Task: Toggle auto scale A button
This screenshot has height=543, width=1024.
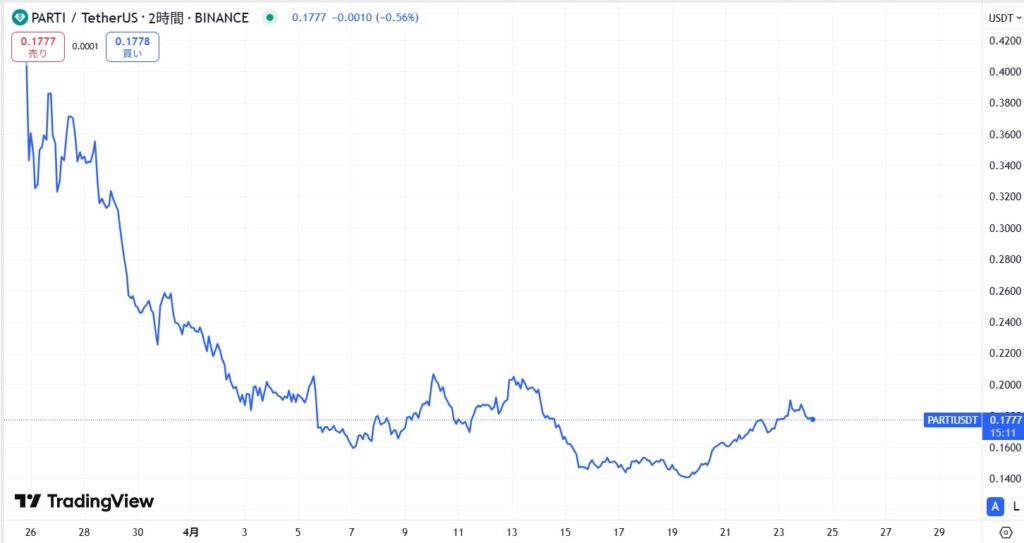Action: coord(995,506)
